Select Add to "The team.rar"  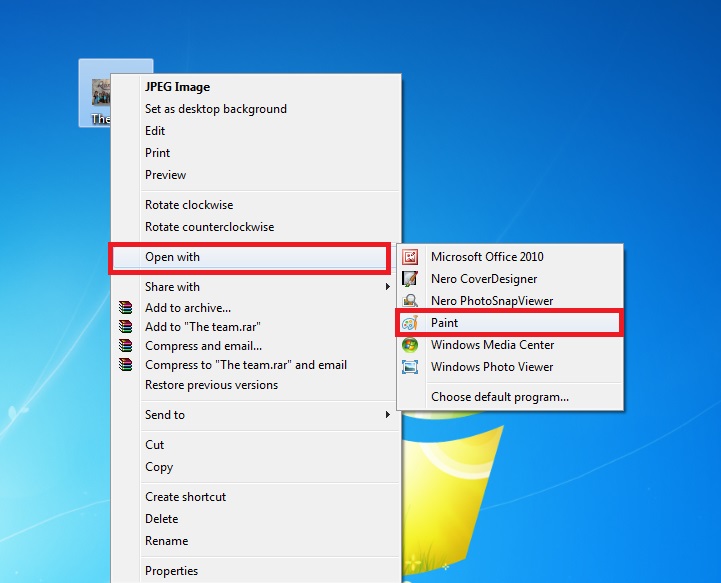click(202, 327)
